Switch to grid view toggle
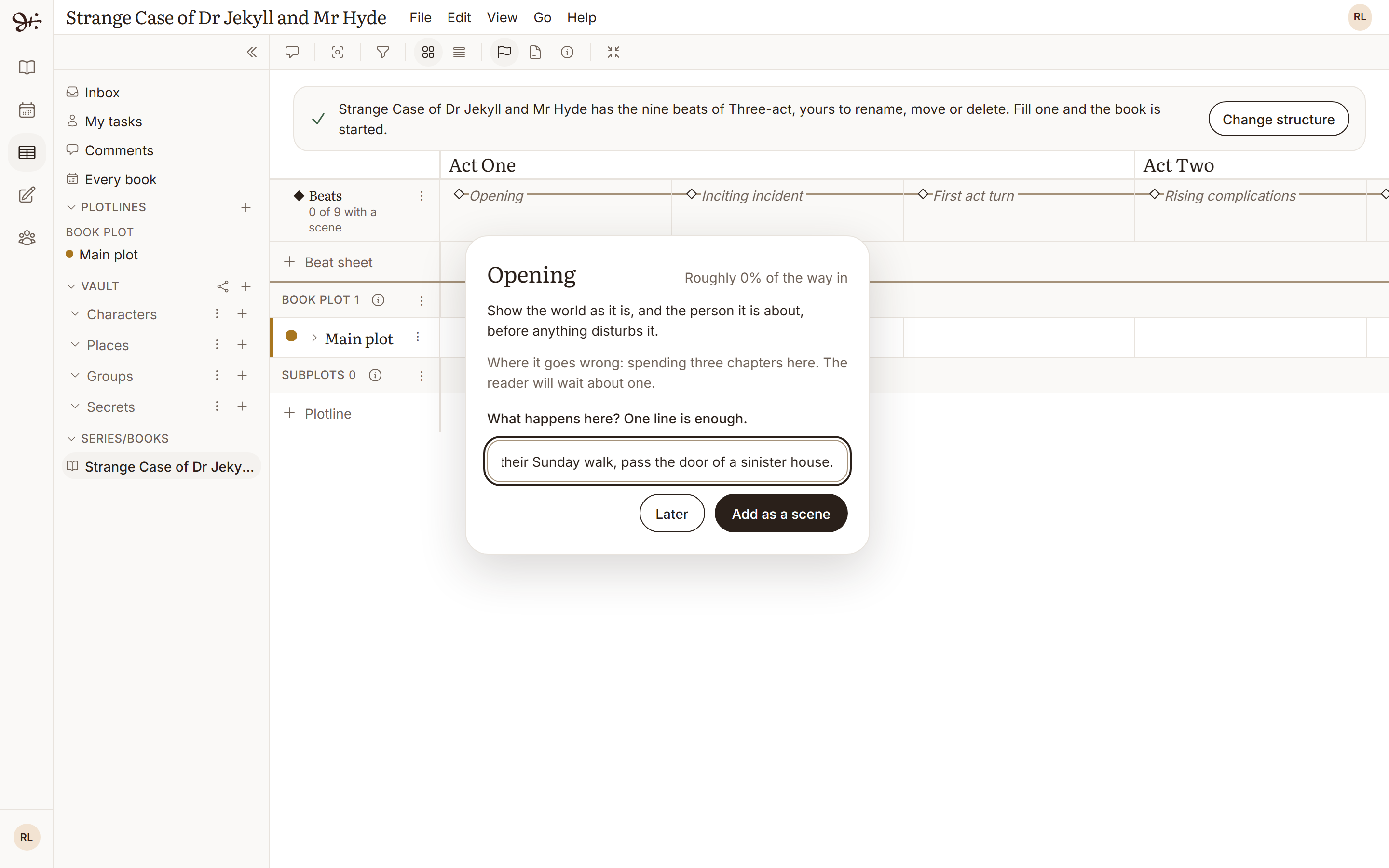This screenshot has width=1389, height=868. (428, 52)
